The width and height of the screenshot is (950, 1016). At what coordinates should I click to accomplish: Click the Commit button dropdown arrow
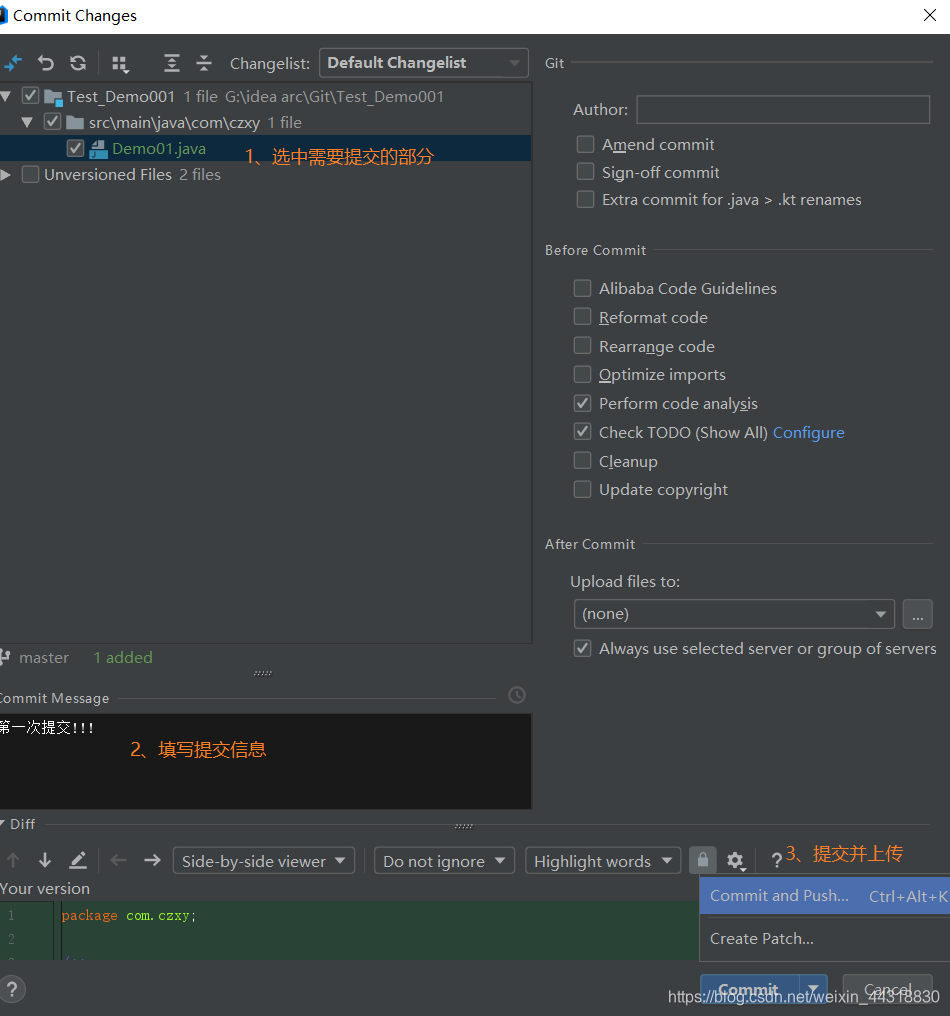(x=814, y=988)
